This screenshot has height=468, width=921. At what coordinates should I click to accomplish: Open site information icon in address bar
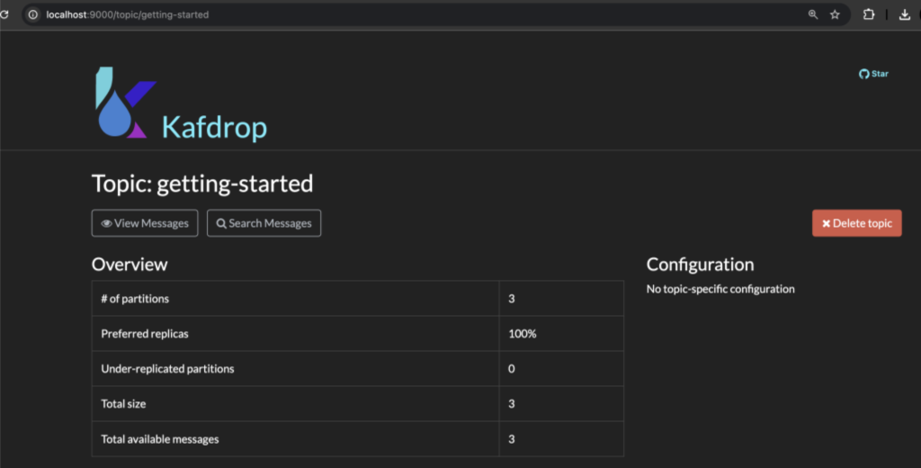[33, 15]
